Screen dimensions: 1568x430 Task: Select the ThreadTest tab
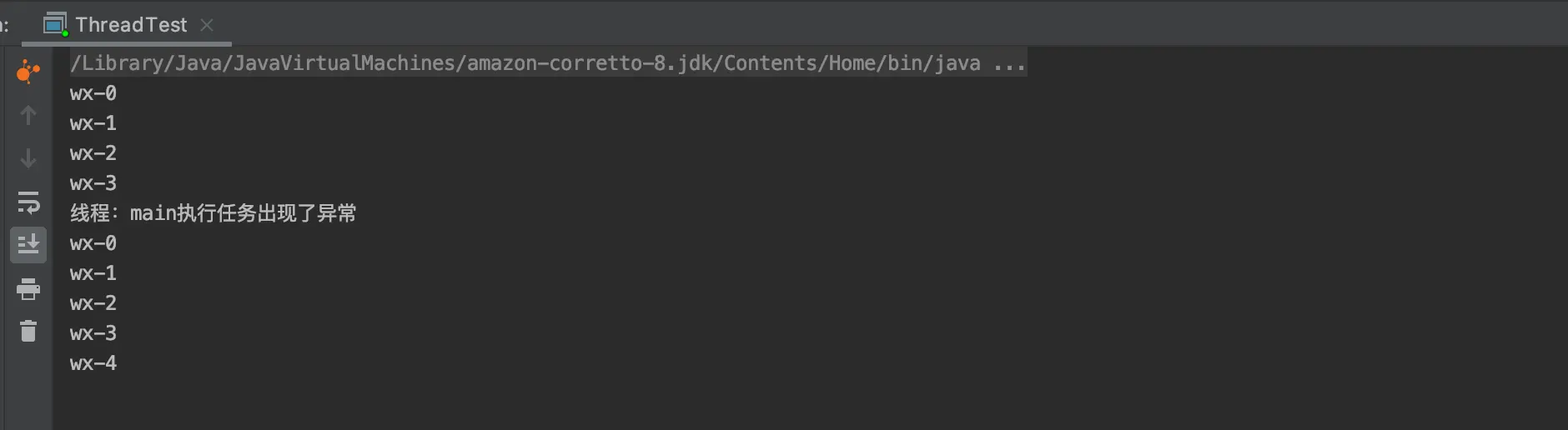(131, 25)
